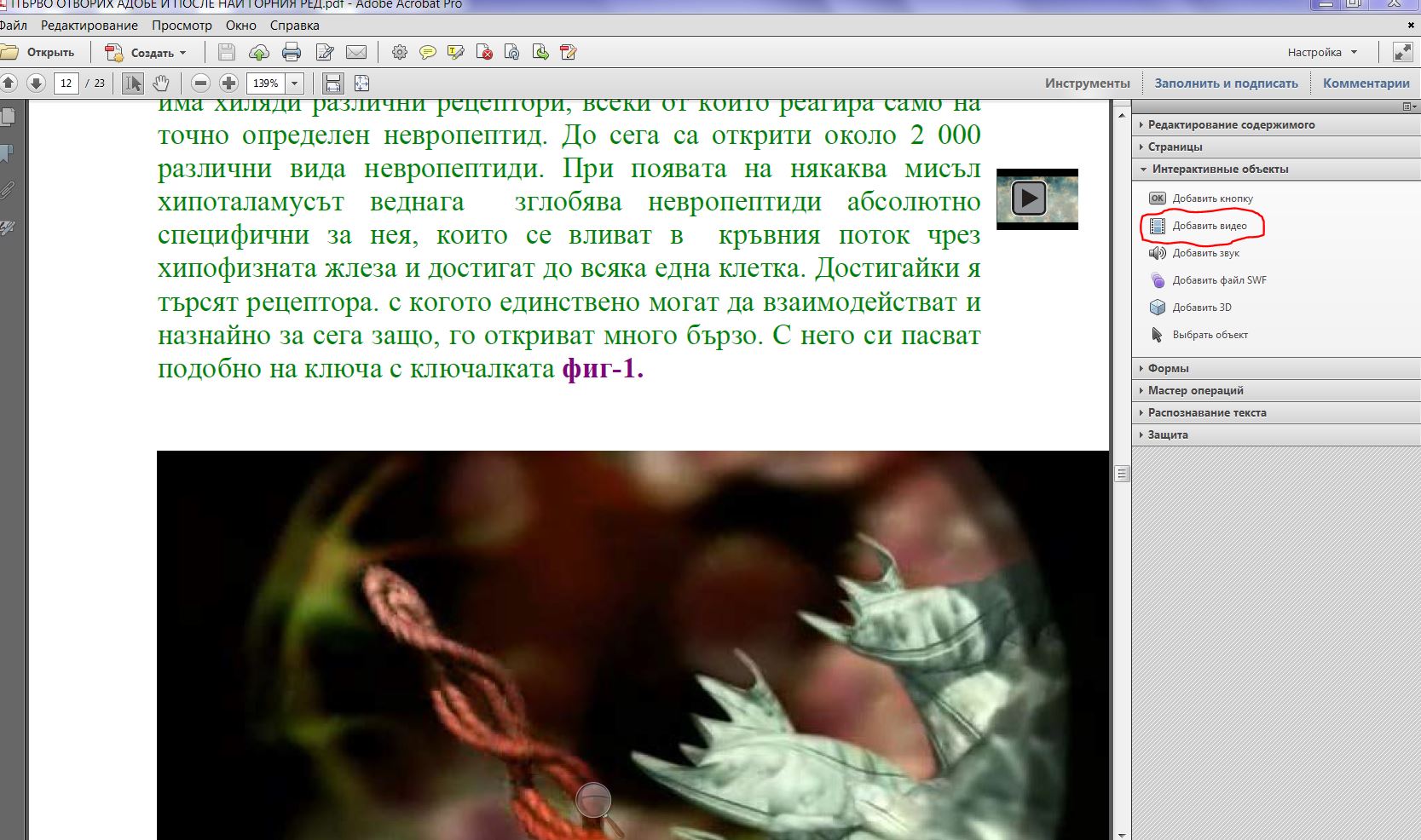Click the sticky note comment icon
Image resolution: width=1421 pixels, height=840 pixels.
[x=428, y=53]
